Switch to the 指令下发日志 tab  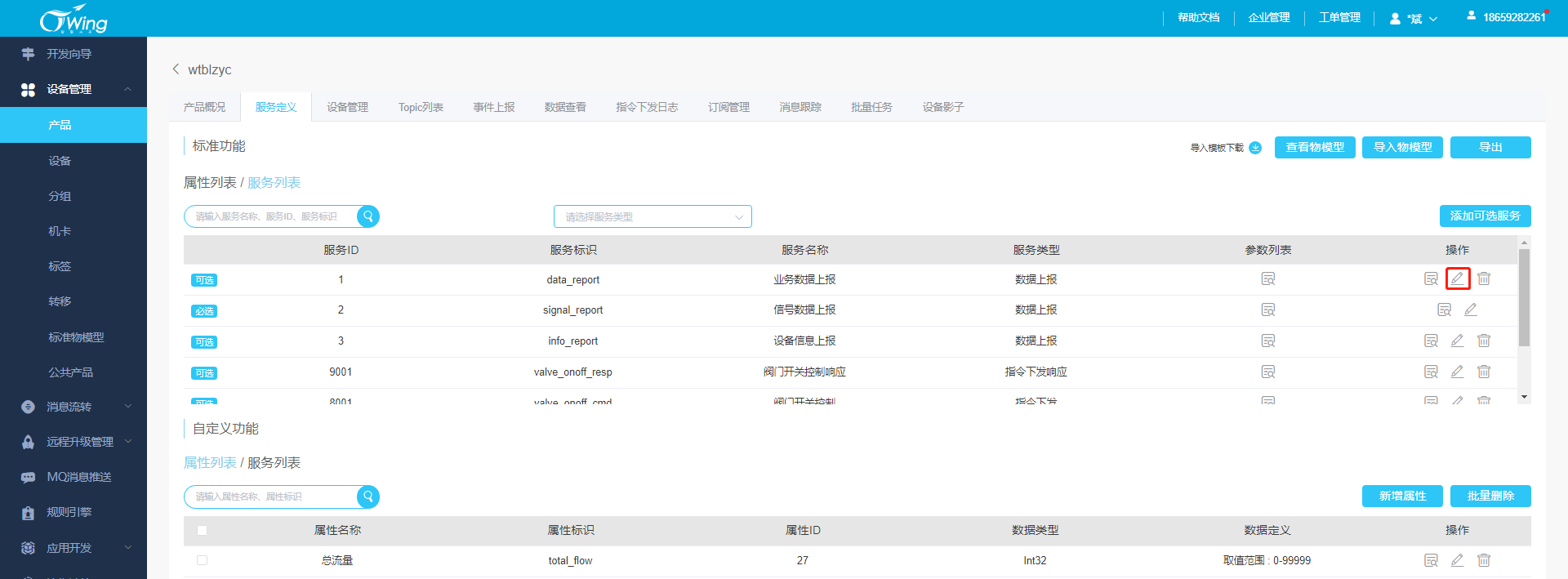point(647,107)
